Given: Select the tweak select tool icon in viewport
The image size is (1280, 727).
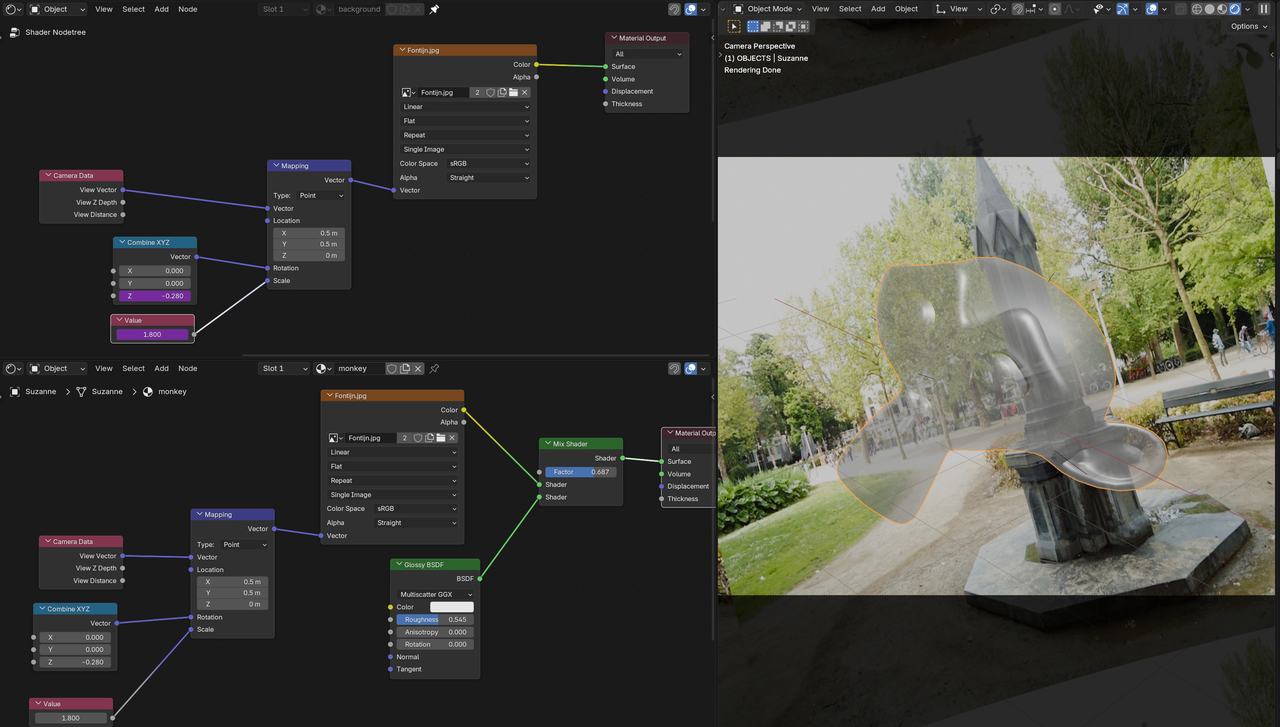Looking at the screenshot, I should coord(735,26).
